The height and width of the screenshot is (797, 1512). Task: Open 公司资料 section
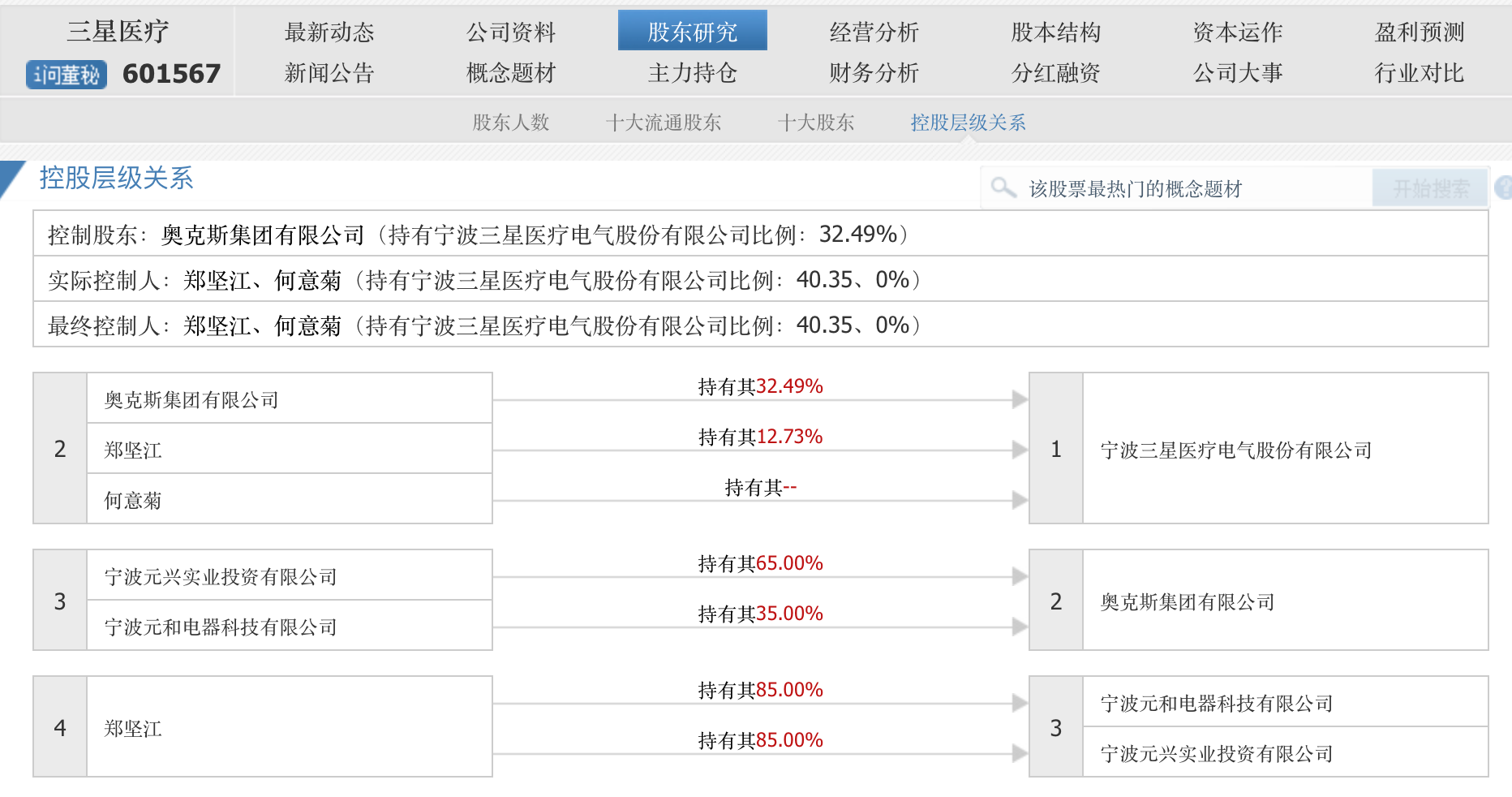pyautogui.click(x=511, y=32)
